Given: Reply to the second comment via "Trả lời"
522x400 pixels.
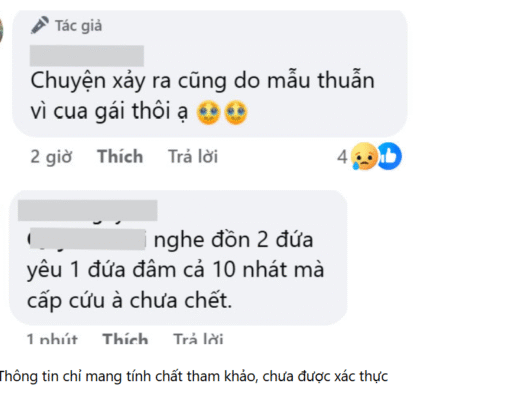Looking at the screenshot, I should 198,338.
